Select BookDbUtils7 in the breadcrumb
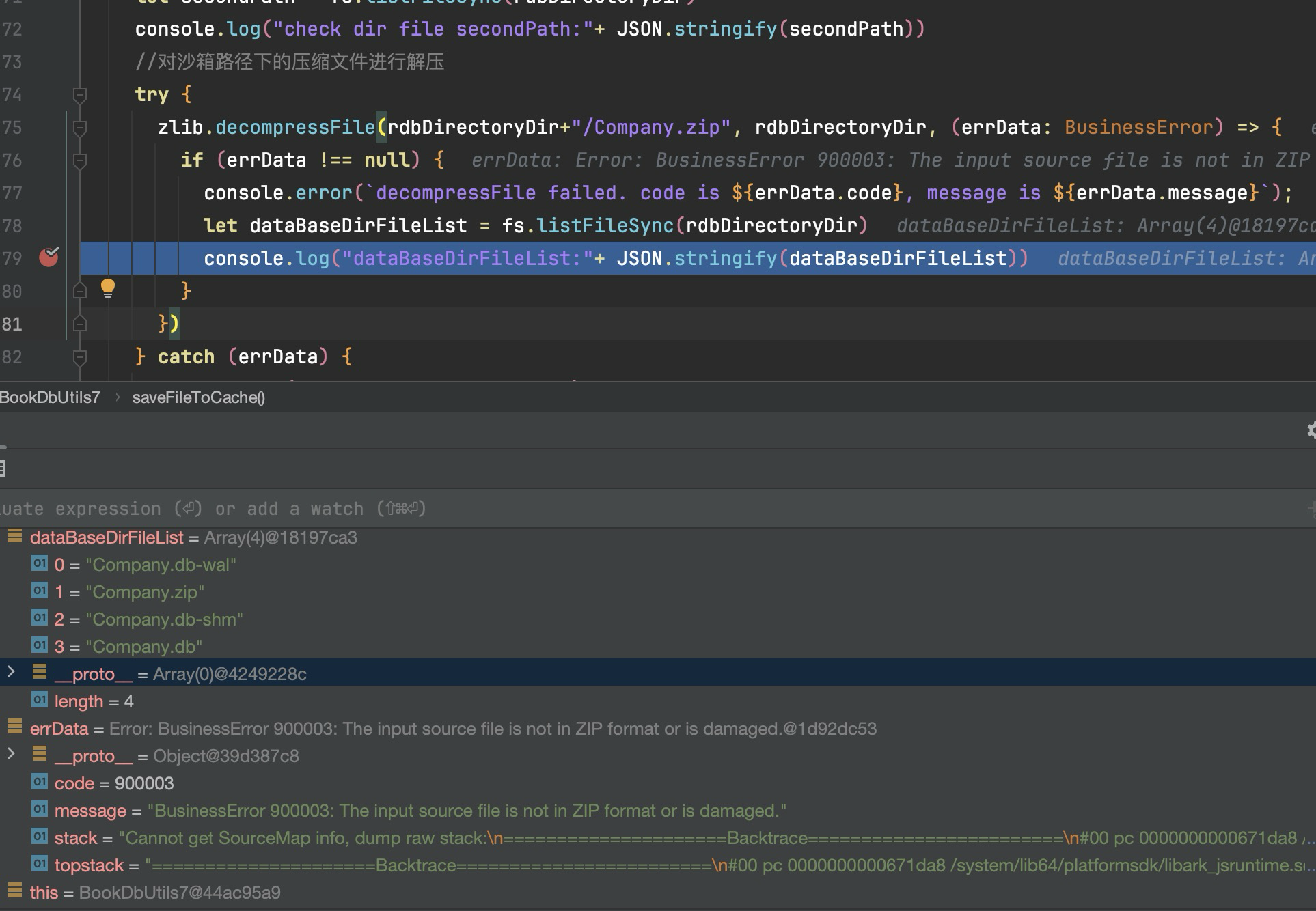 50,397
